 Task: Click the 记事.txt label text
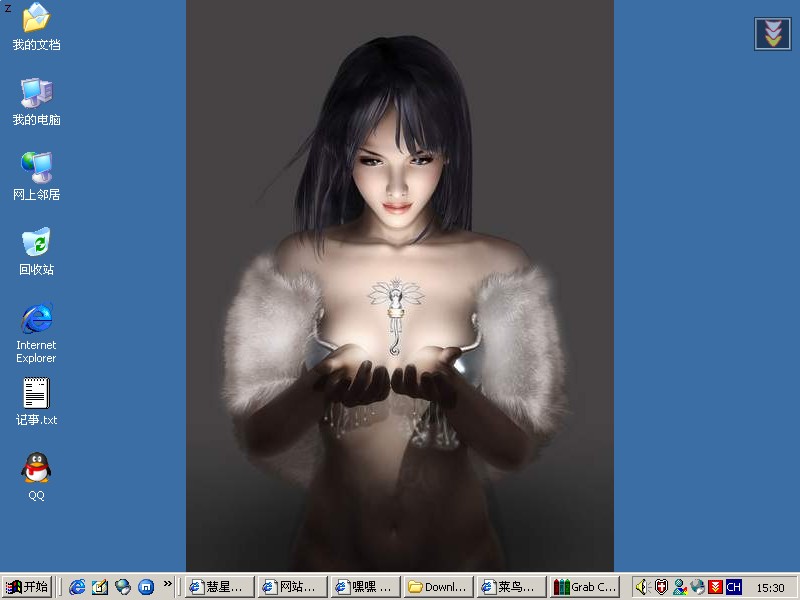[x=36, y=420]
